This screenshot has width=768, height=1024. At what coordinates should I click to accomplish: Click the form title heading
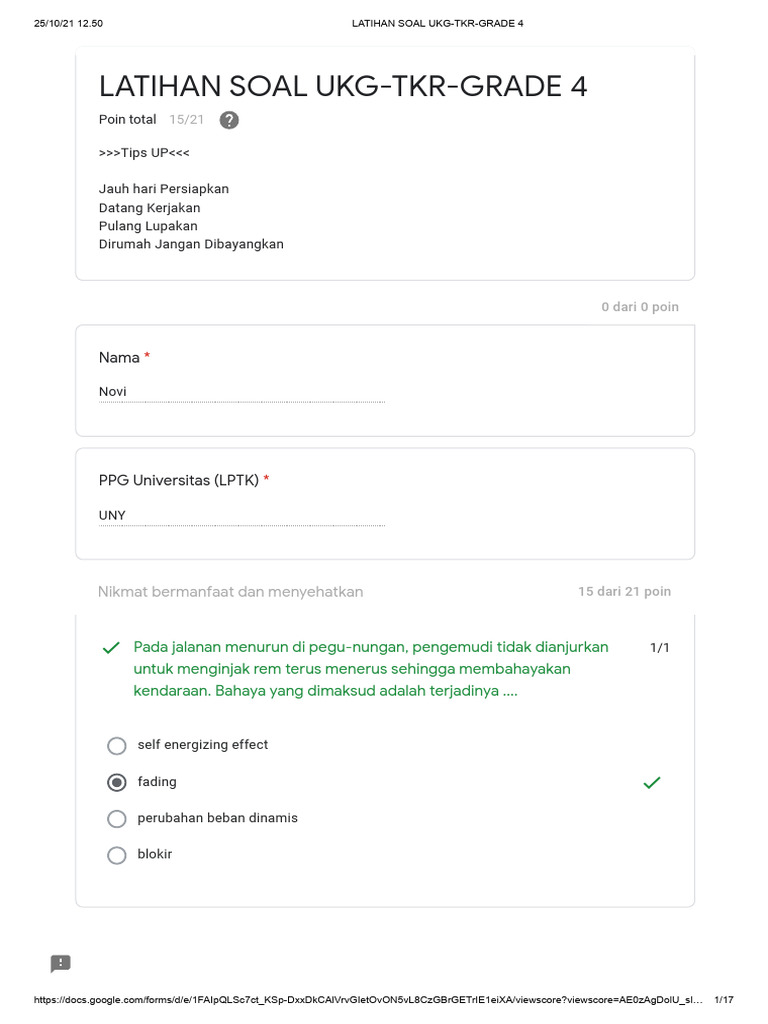343,87
